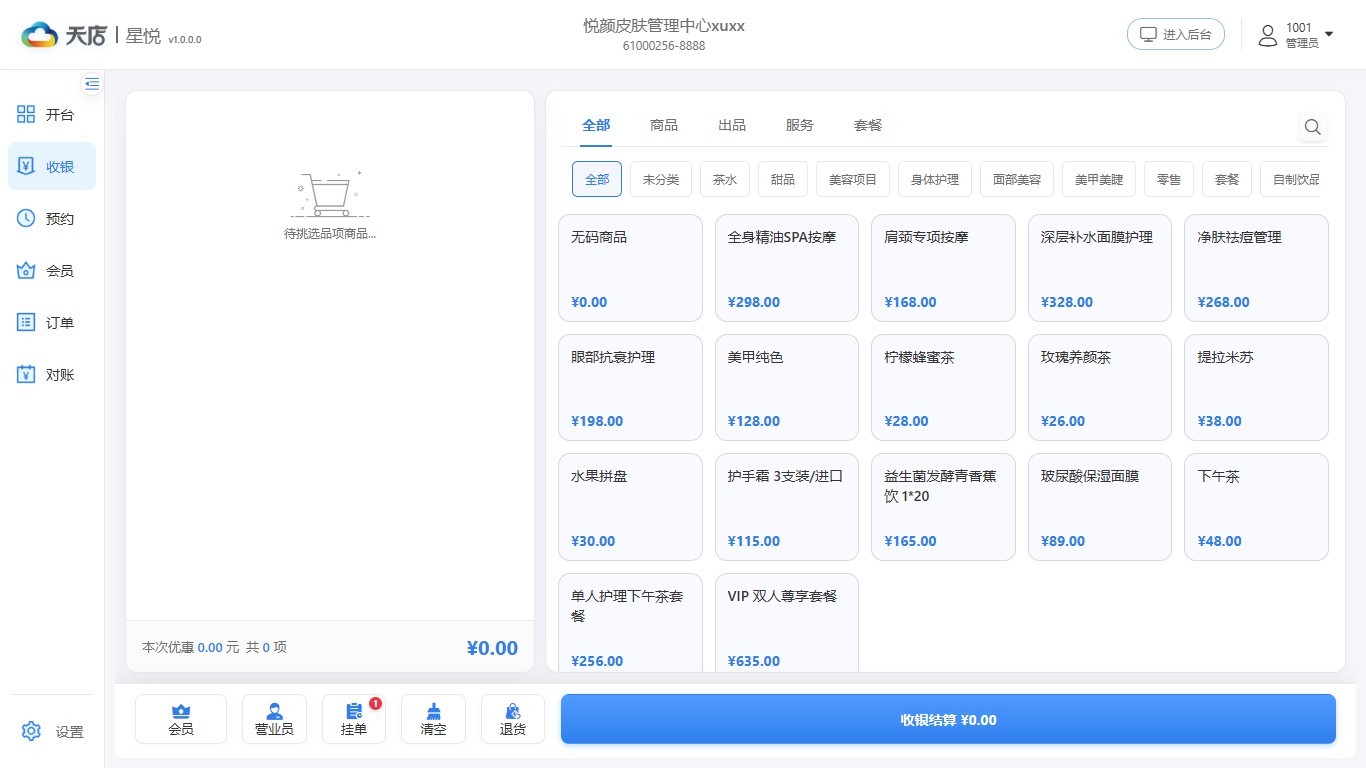
Task: Open the 开台 table grid icon
Action: click(27, 114)
